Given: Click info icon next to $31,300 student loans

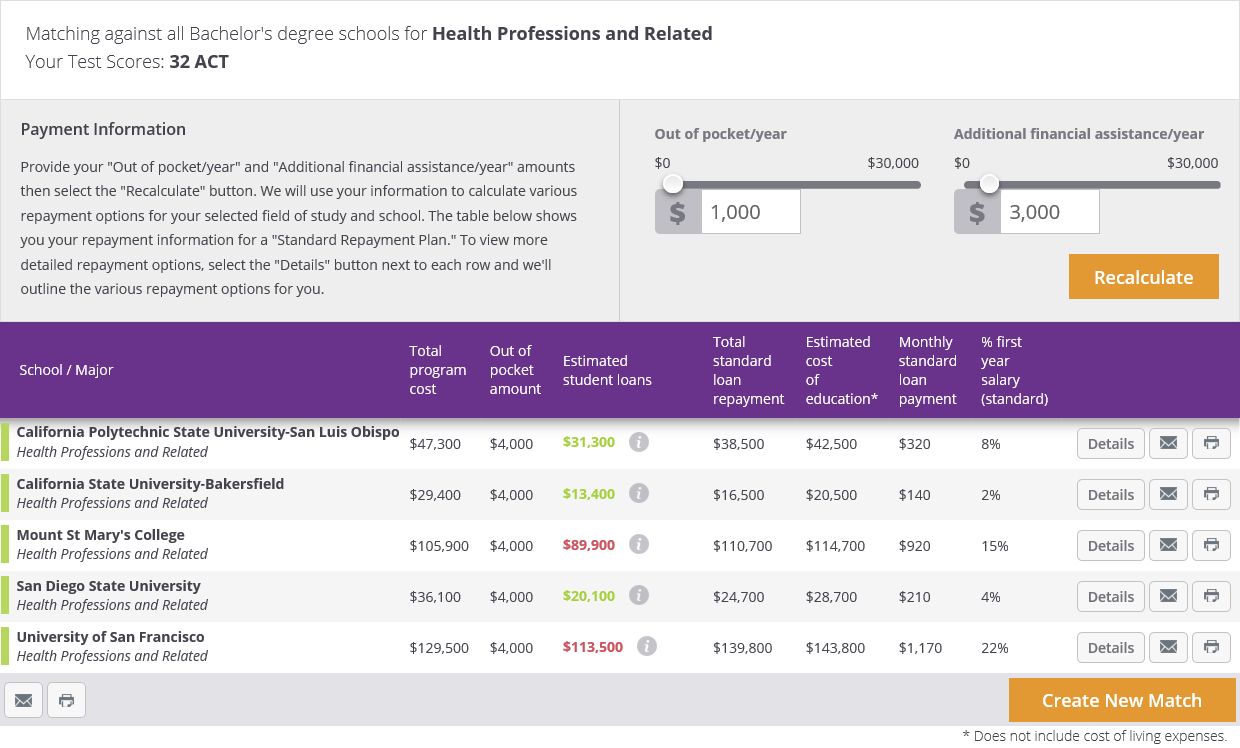Looking at the screenshot, I should tap(639, 442).
